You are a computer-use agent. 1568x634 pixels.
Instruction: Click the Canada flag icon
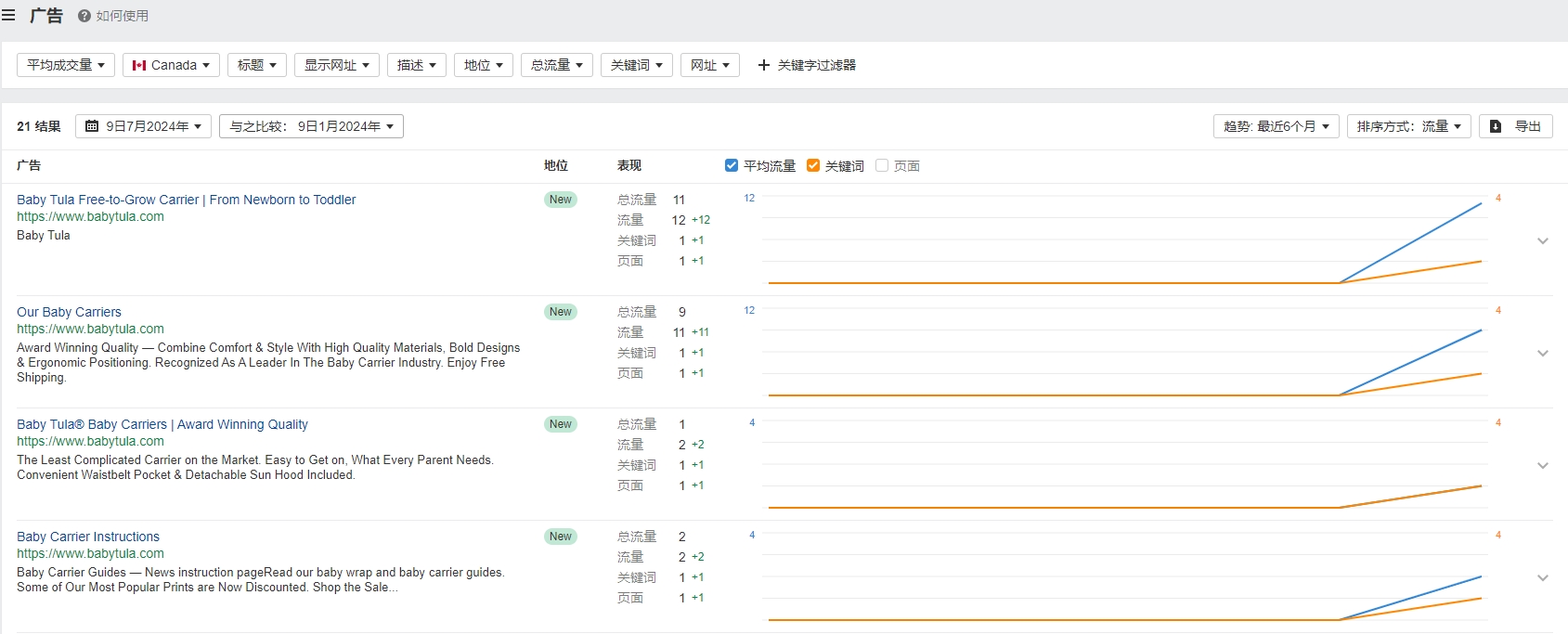pyautogui.click(x=139, y=65)
